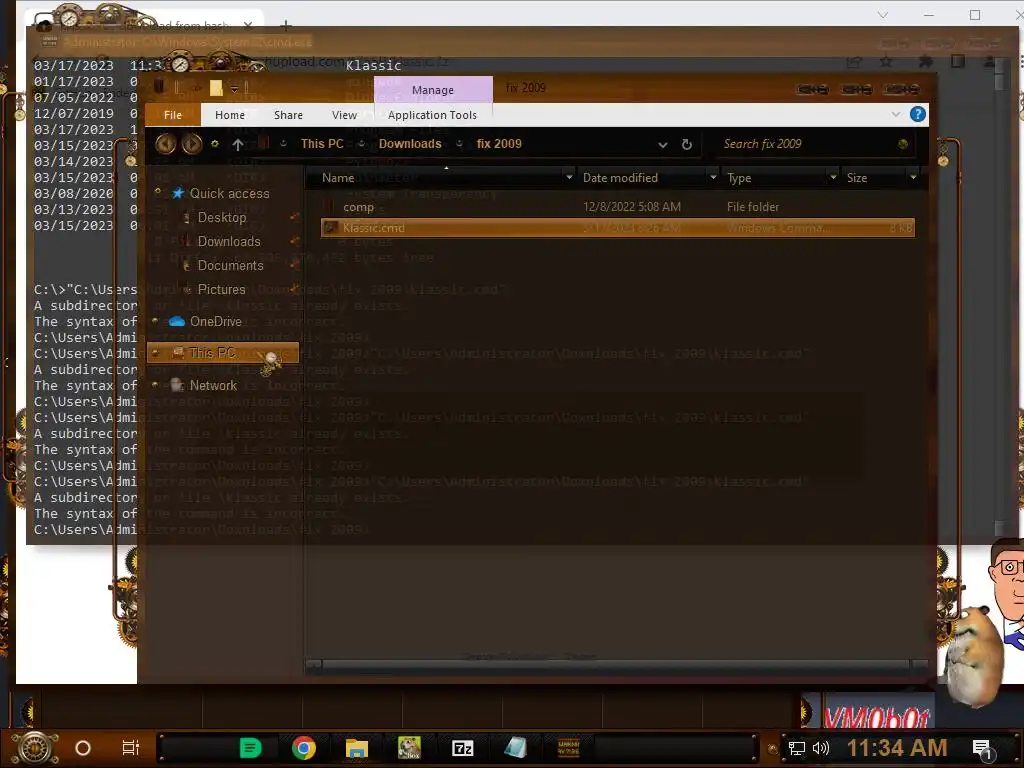
Task: Open File Explorer from the taskbar
Action: [357, 748]
